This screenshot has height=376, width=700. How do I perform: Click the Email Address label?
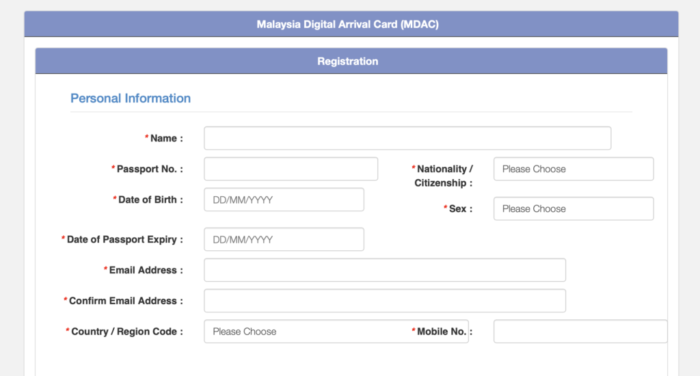(x=143, y=270)
